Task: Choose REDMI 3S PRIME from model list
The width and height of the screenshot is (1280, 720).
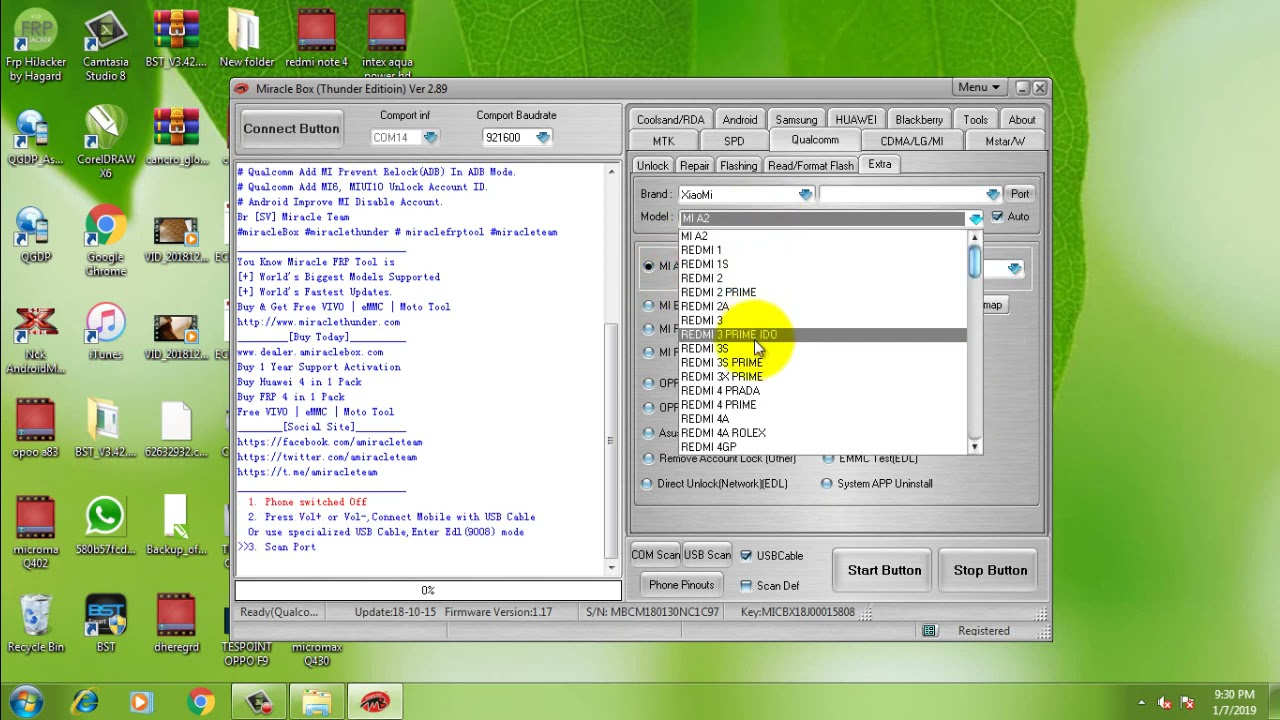Action: point(721,363)
